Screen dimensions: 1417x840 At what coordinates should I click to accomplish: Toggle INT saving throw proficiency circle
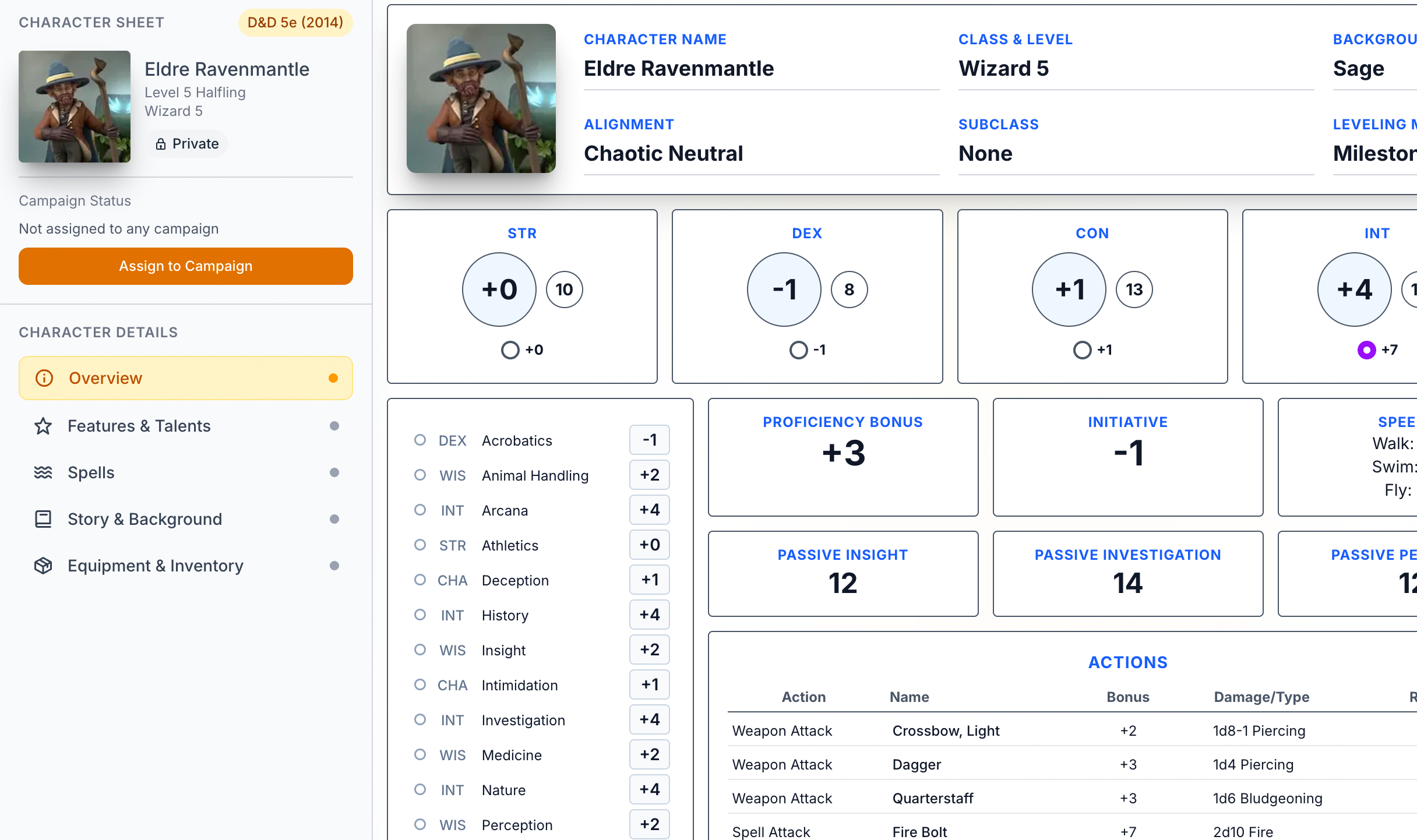(x=1366, y=350)
